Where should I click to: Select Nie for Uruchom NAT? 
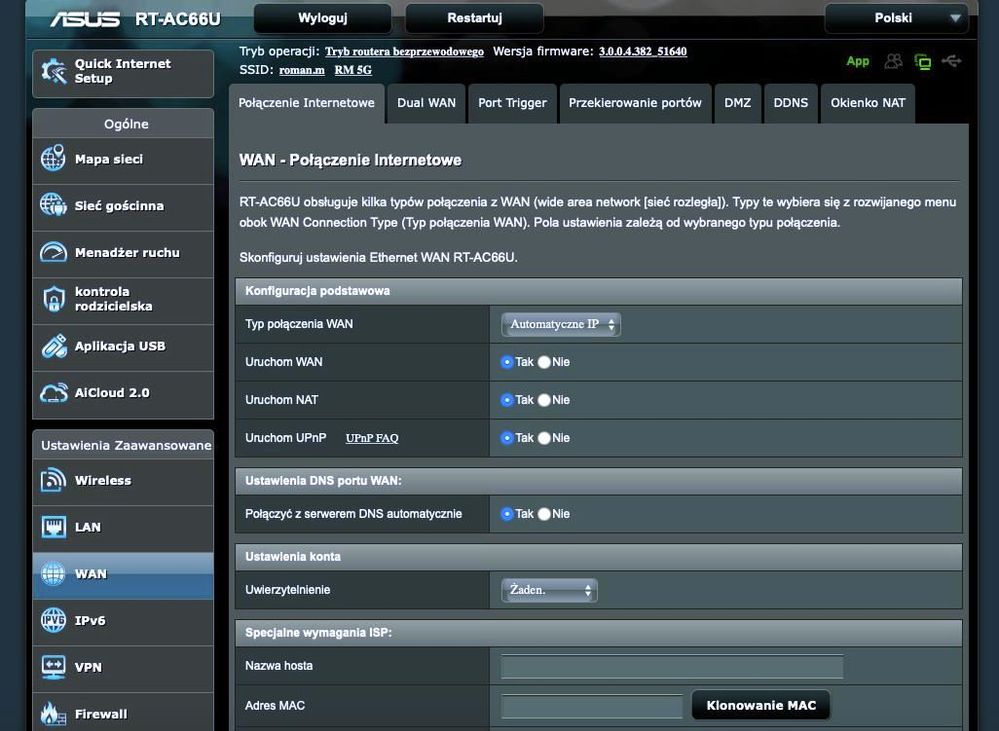544,400
